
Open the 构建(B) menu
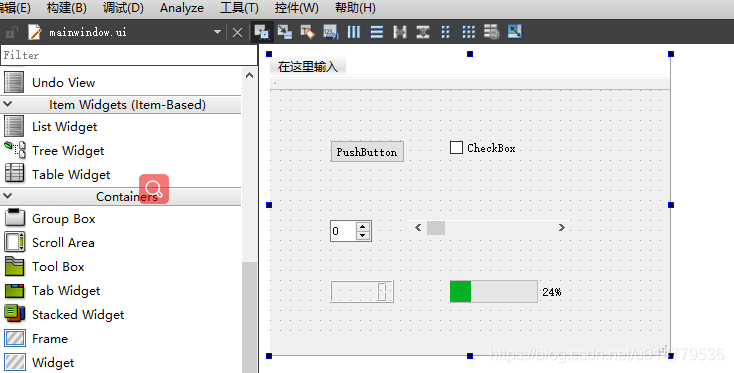pyautogui.click(x=66, y=8)
